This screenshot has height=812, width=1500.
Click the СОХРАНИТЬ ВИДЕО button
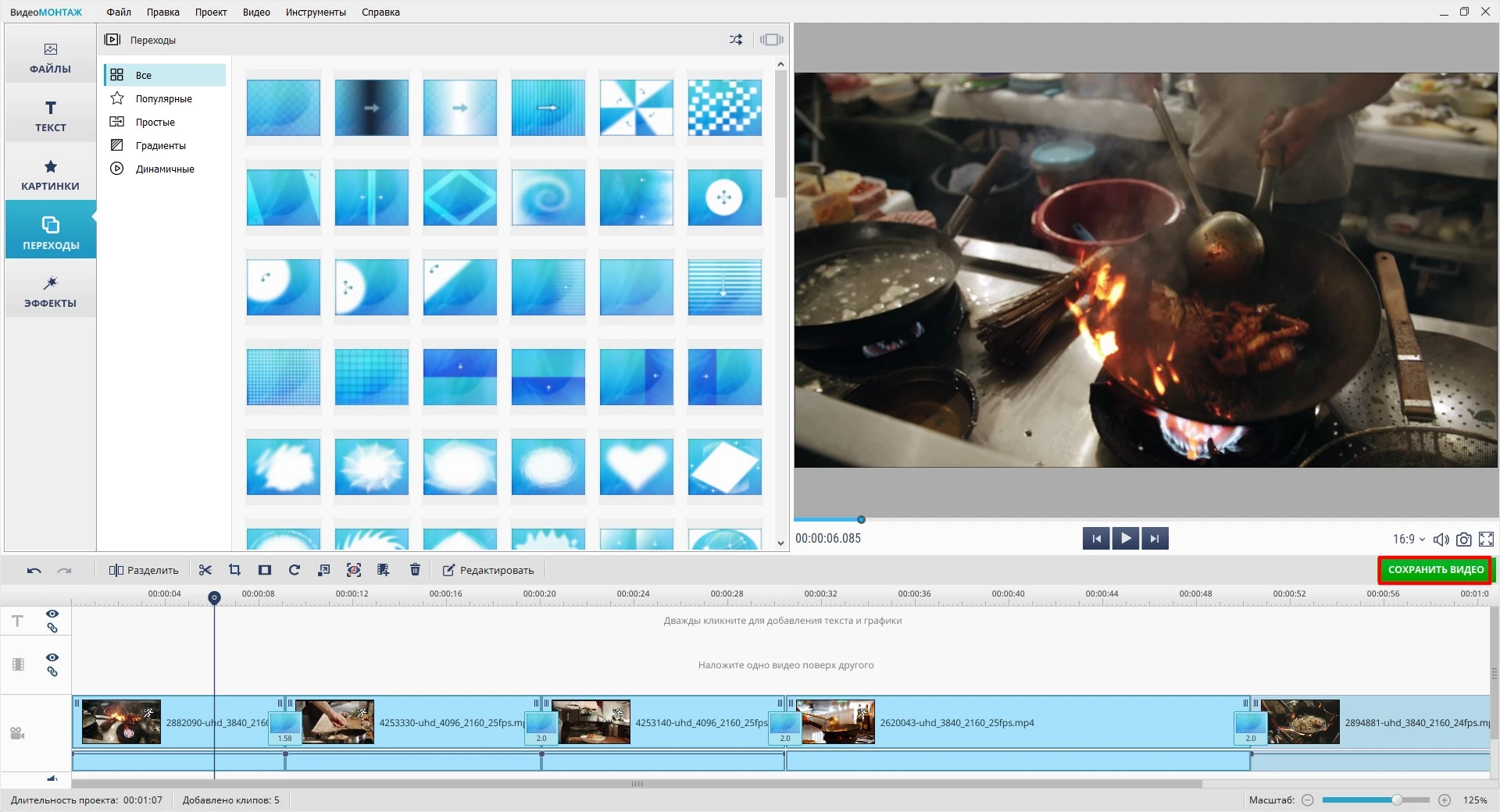coord(1435,570)
